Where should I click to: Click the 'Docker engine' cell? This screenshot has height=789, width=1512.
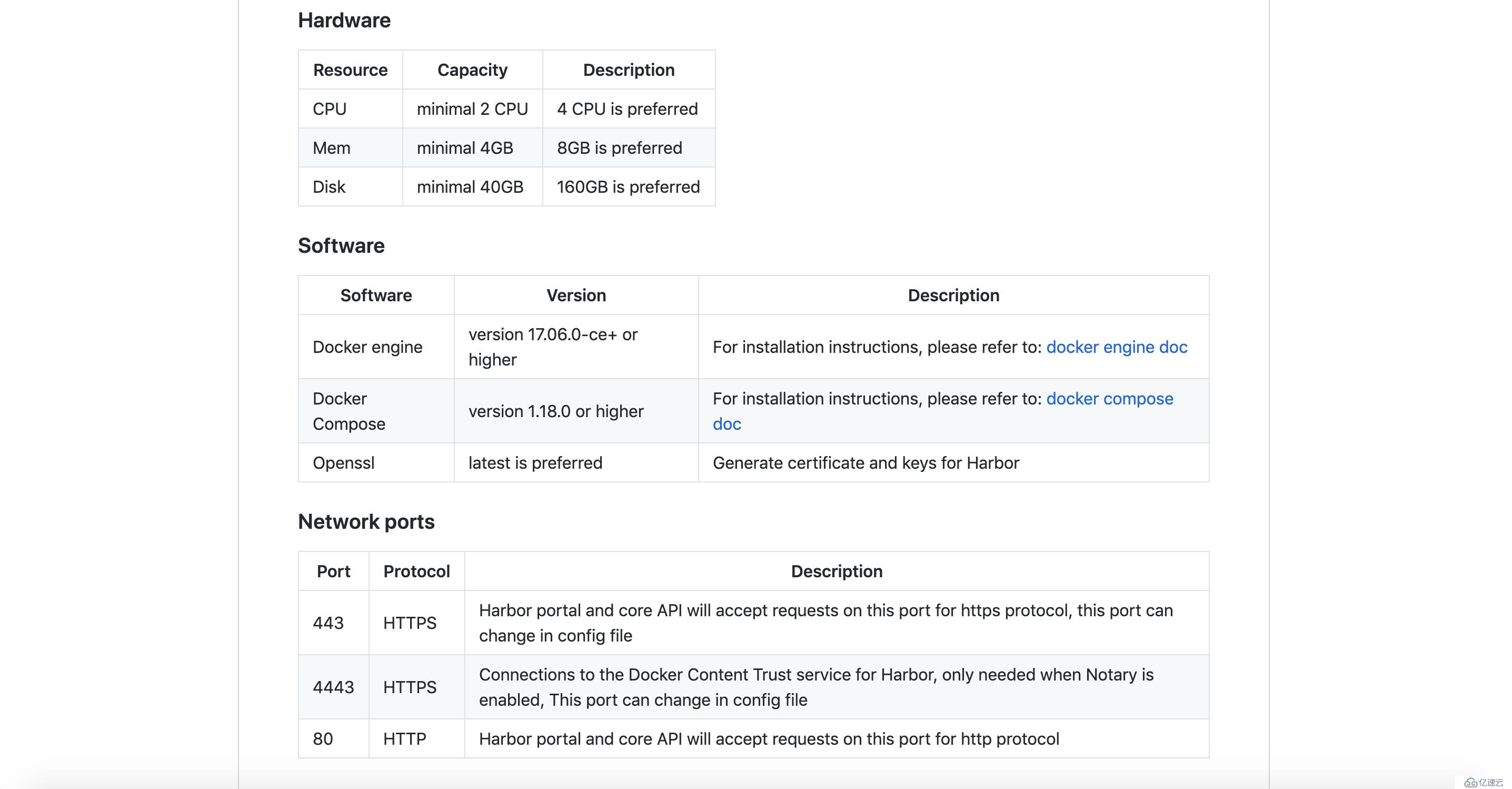(376, 347)
